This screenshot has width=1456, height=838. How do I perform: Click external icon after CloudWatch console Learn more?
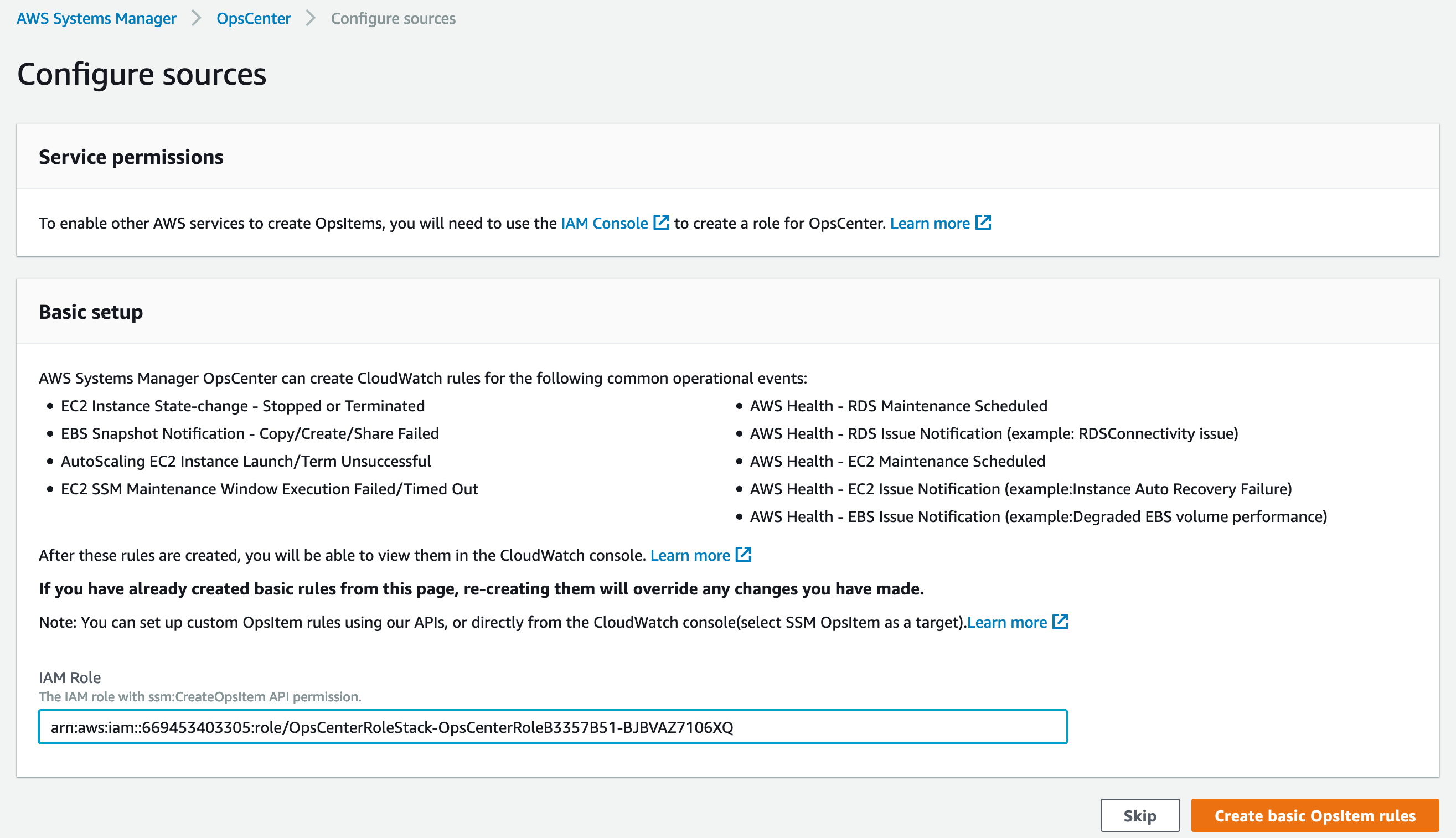coord(744,555)
